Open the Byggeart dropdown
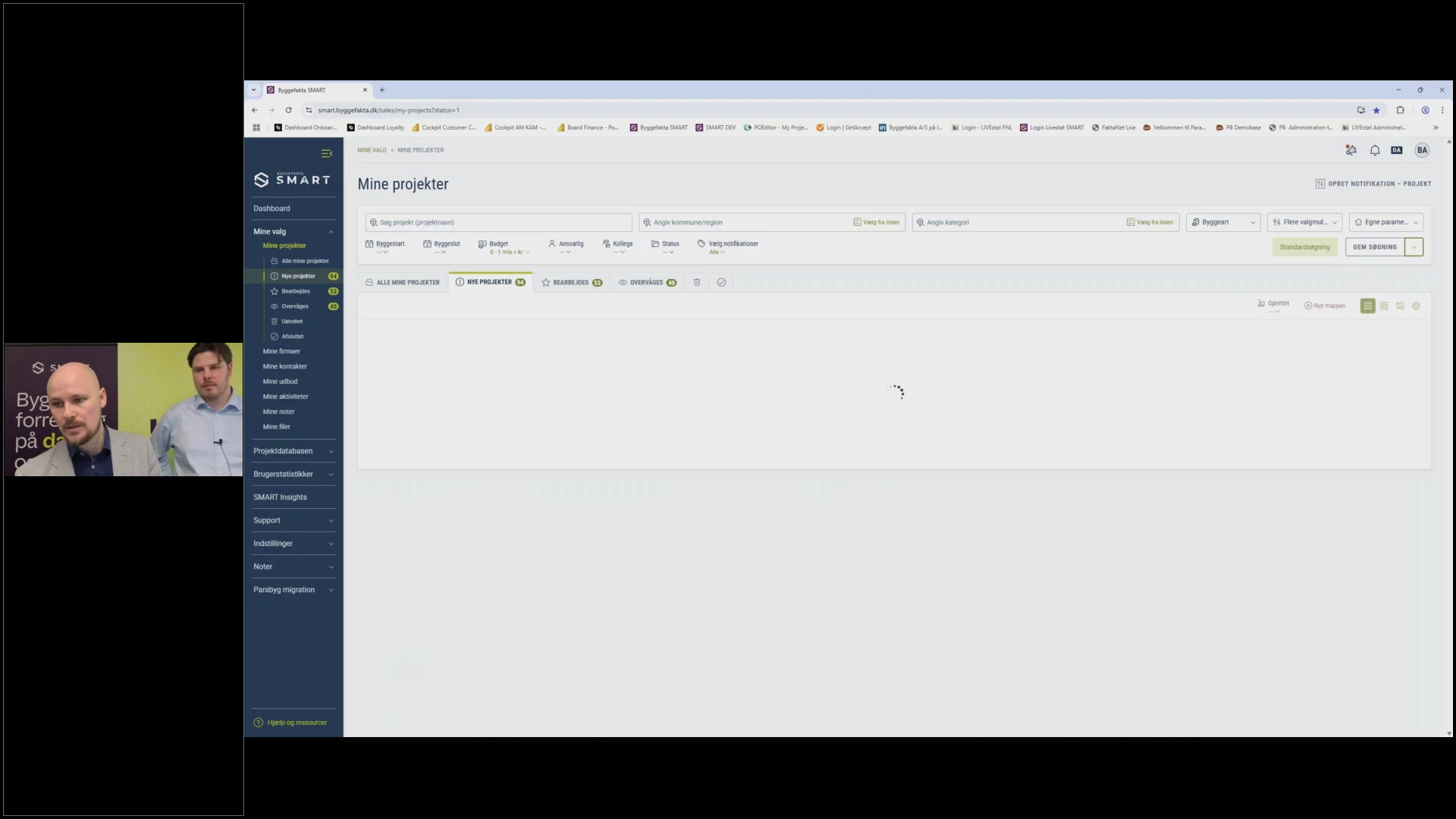The image size is (1456, 819). [x=1223, y=222]
